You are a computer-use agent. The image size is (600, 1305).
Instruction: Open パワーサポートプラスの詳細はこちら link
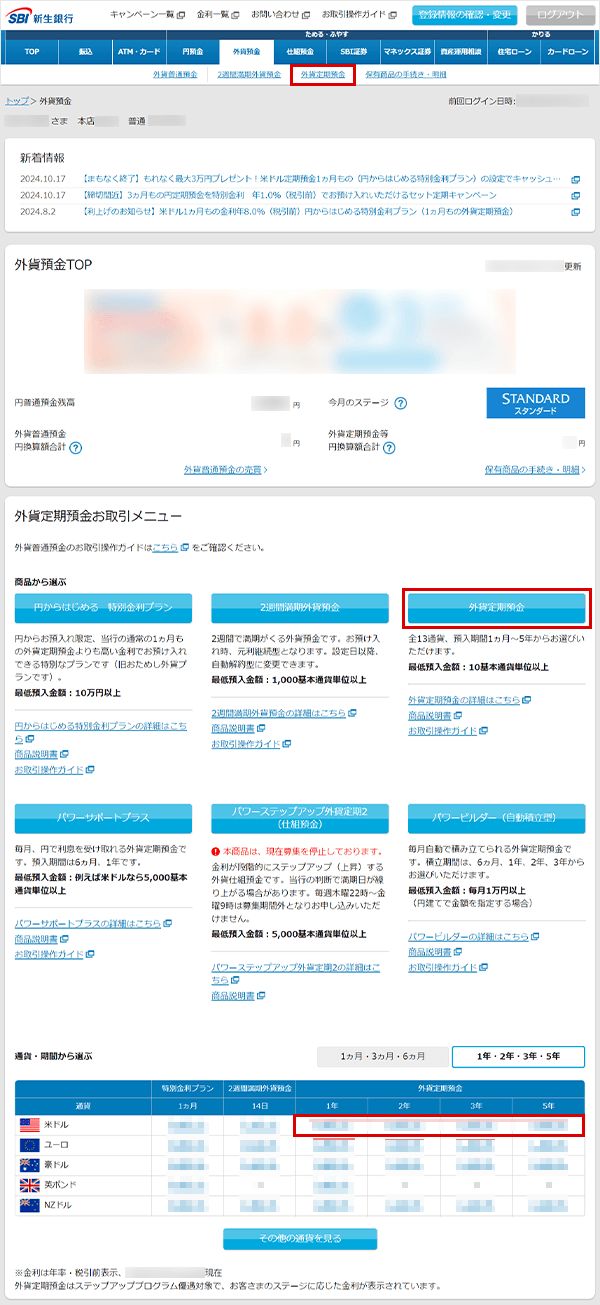pos(88,923)
